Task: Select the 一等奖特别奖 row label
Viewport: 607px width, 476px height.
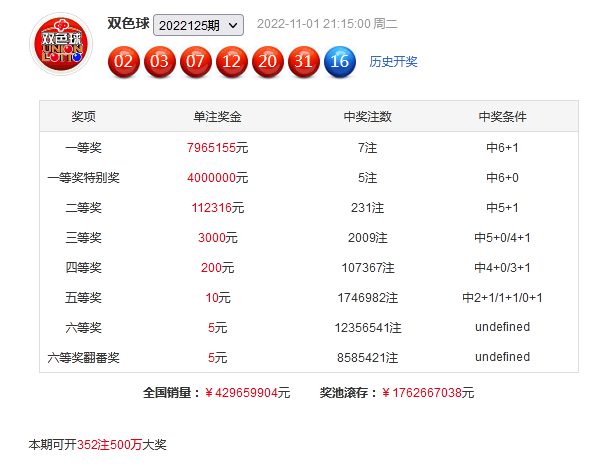Action: tap(83, 178)
